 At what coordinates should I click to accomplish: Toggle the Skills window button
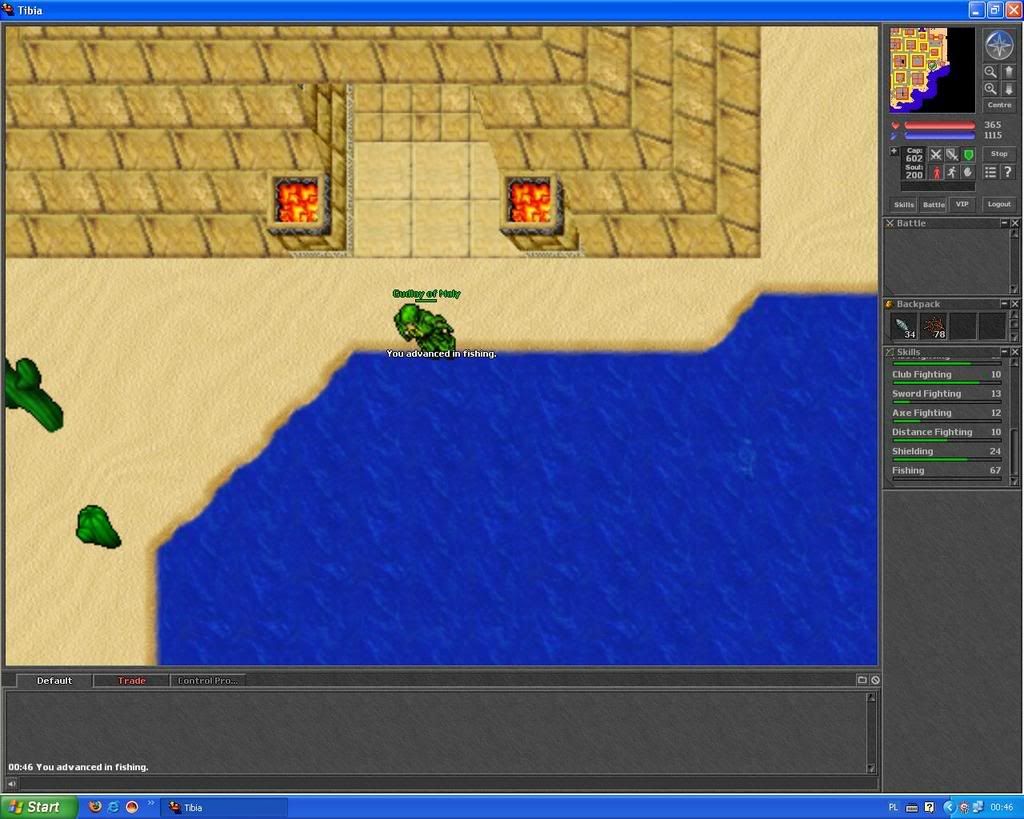click(x=904, y=204)
